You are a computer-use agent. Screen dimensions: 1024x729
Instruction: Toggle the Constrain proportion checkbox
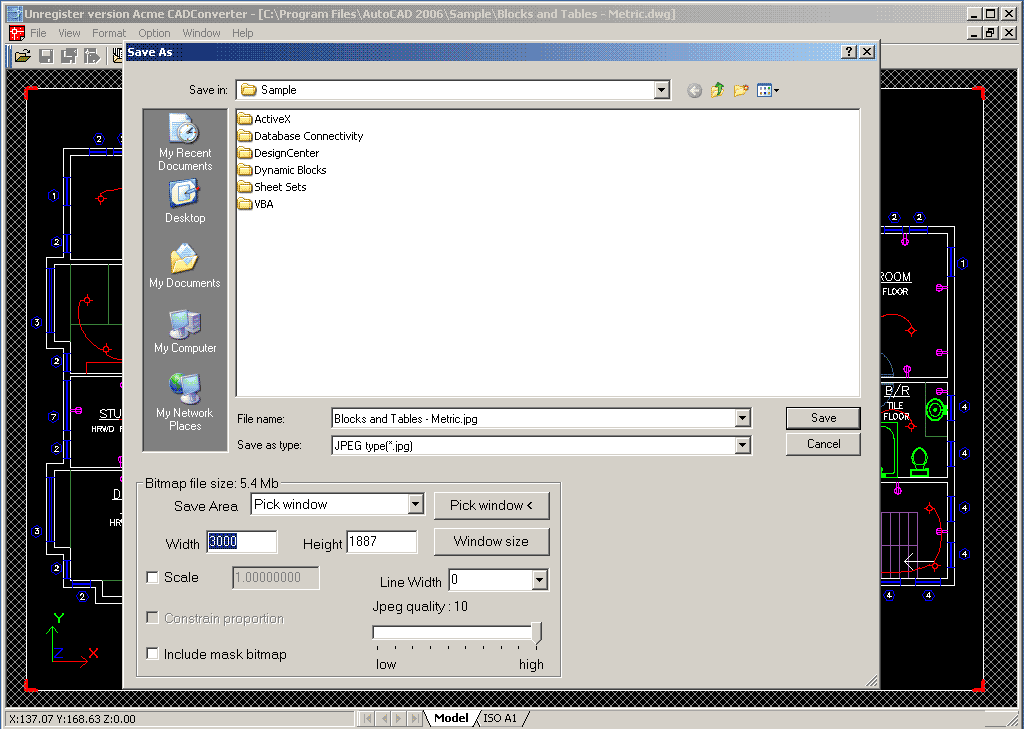(x=152, y=618)
